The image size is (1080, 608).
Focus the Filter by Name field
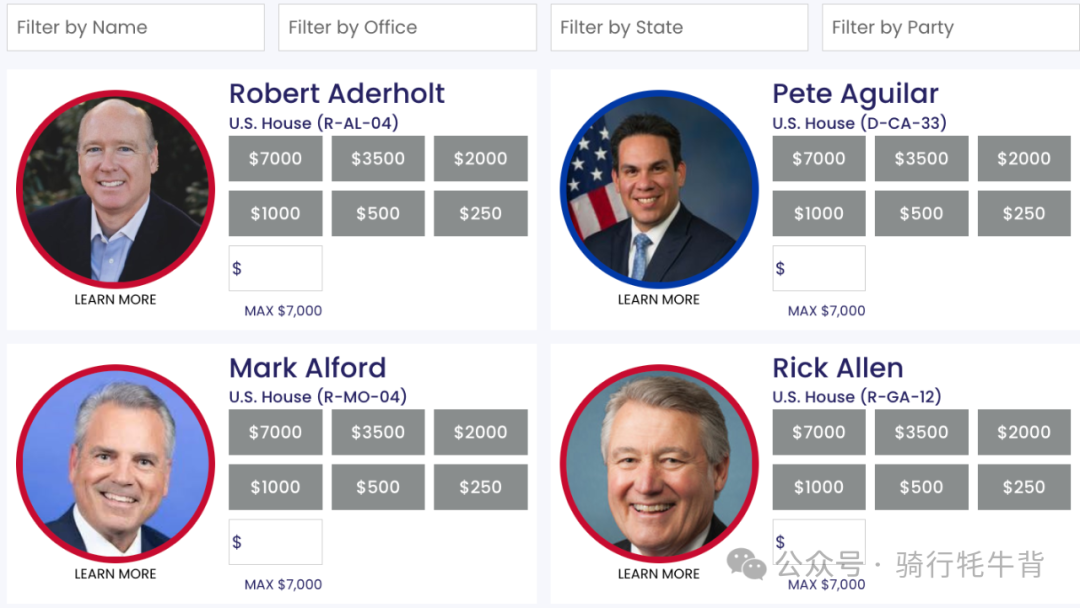click(x=136, y=28)
